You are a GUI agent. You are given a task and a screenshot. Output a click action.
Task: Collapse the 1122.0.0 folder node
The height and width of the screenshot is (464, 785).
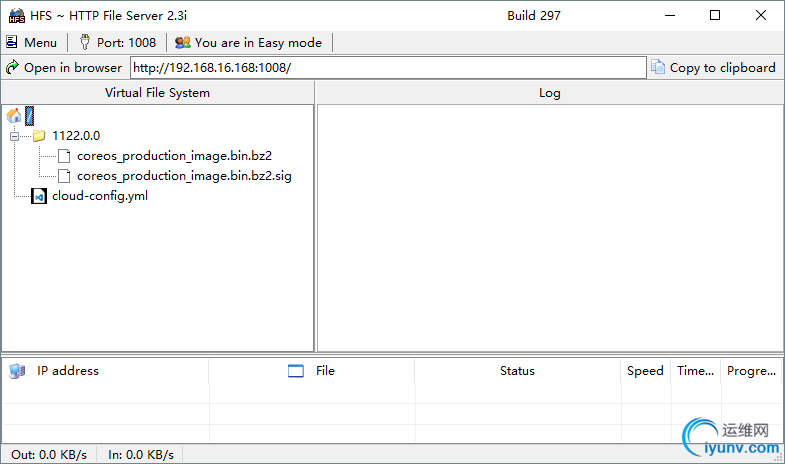click(x=15, y=136)
